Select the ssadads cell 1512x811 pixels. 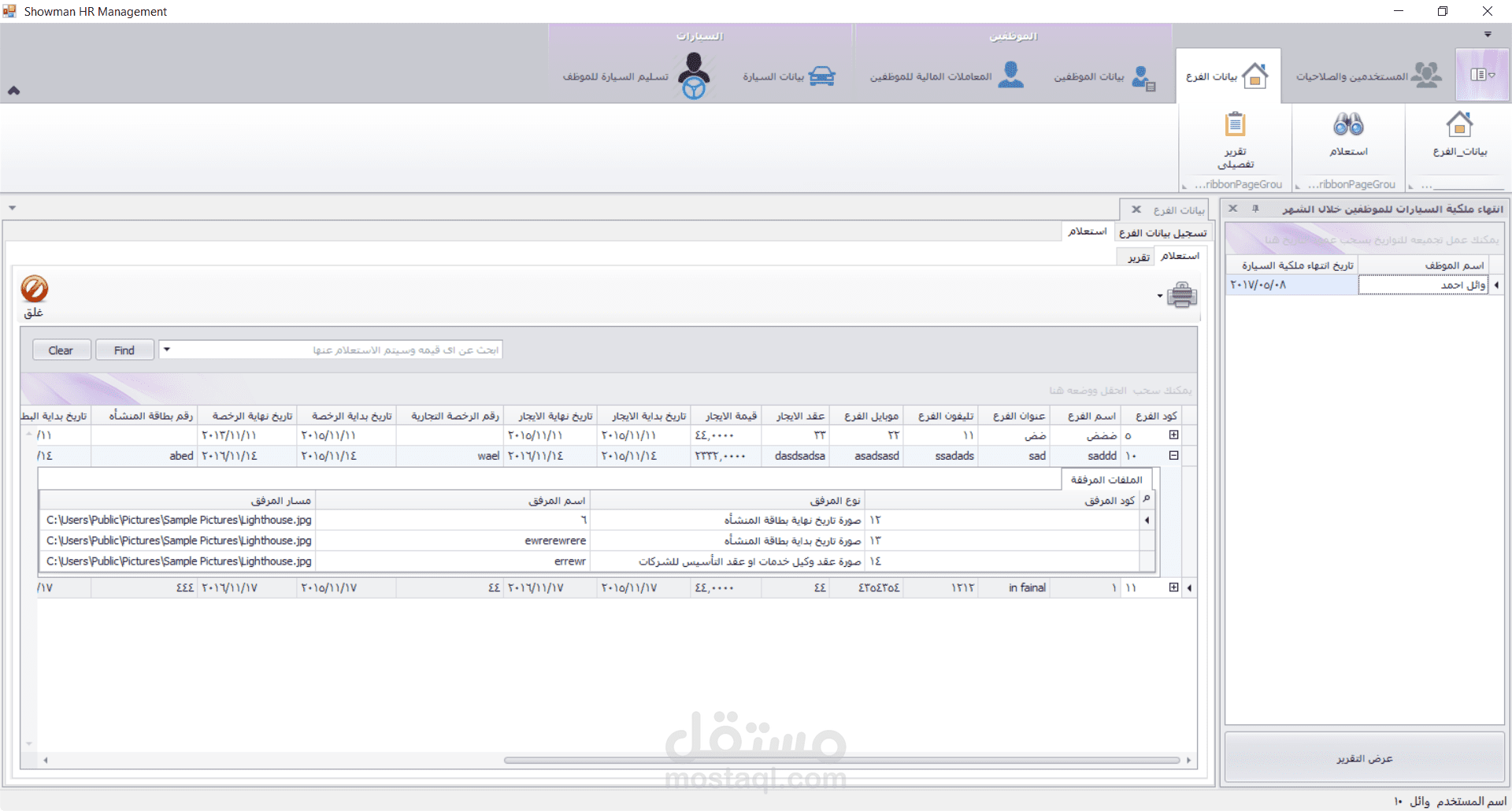(x=940, y=456)
